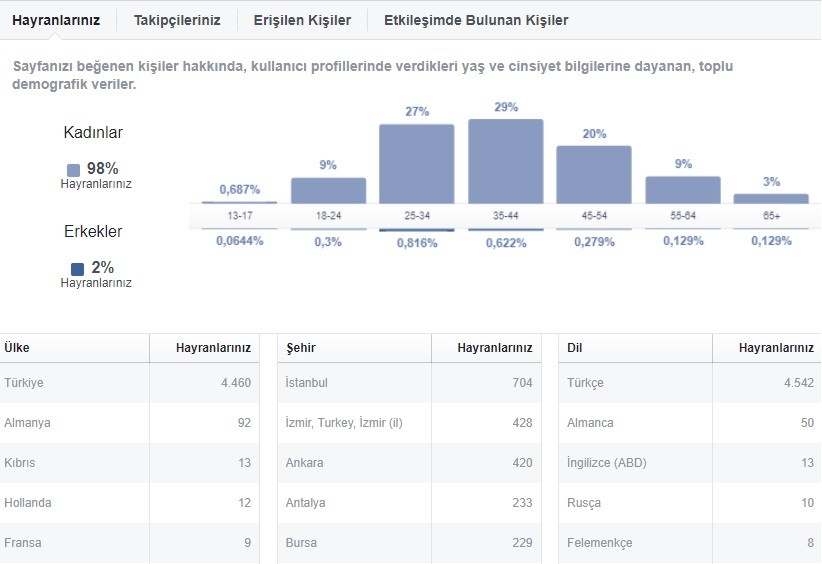
Task: Select Etkileşimde Bulunan Kişiler tab
Action: [x=476, y=20]
